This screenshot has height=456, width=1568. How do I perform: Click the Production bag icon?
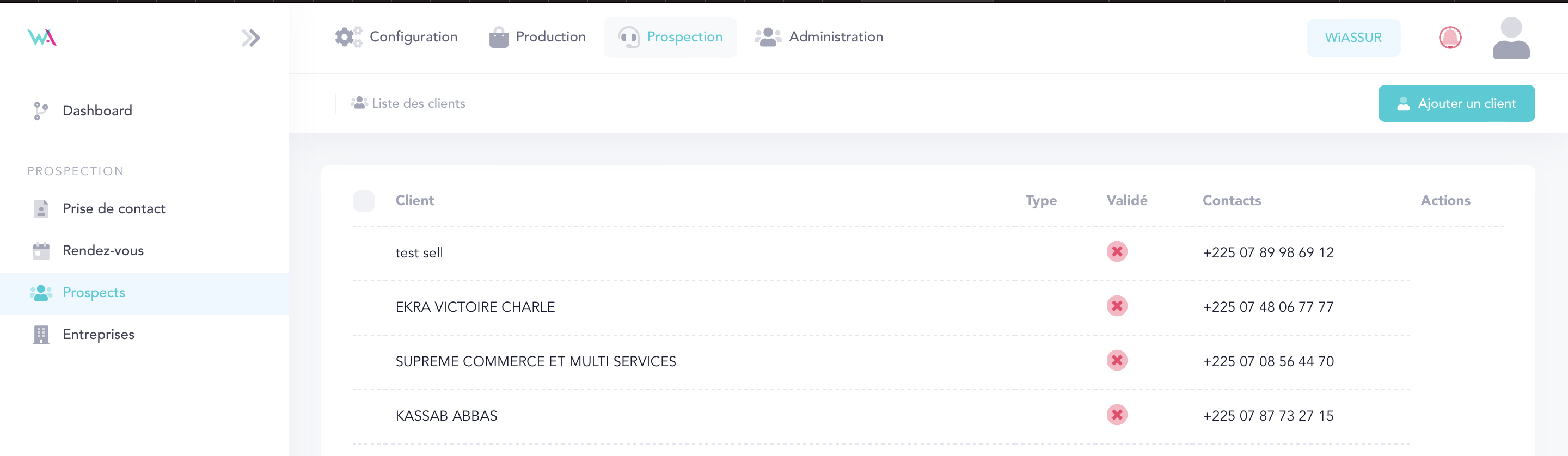(x=499, y=37)
